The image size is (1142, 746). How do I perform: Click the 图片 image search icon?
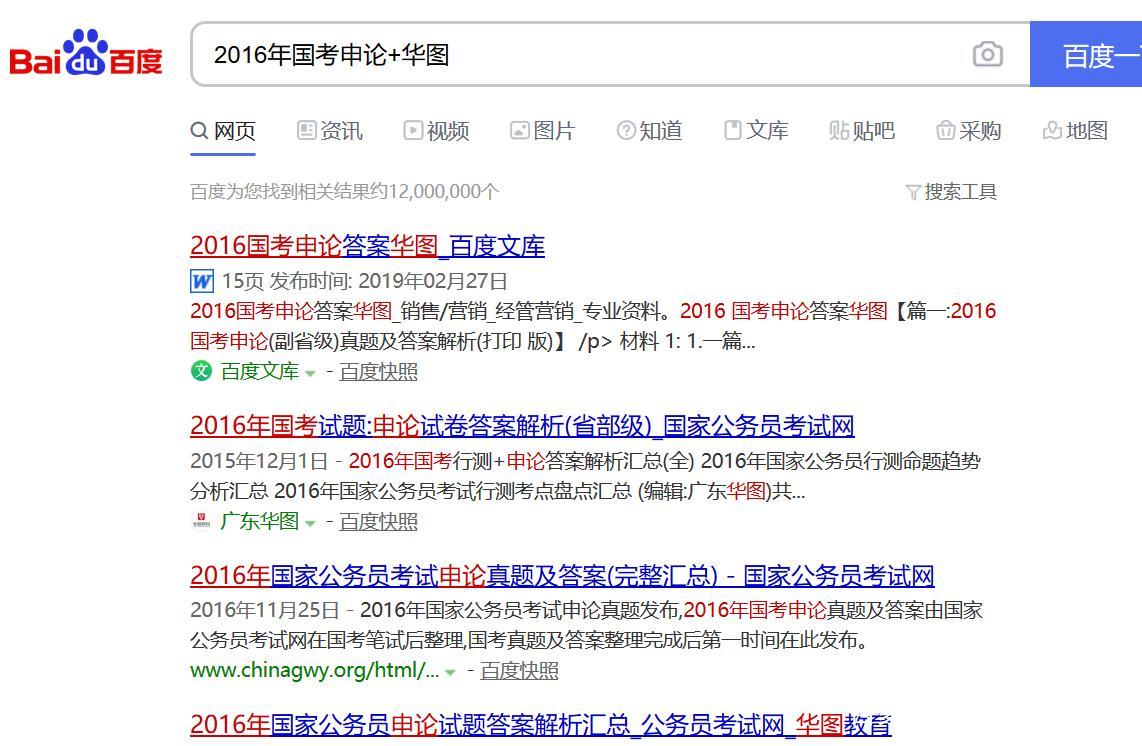pyautogui.click(x=519, y=130)
